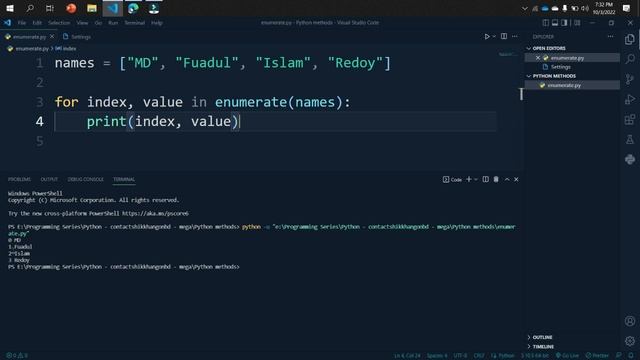Click the Go Live status button
The width and height of the screenshot is (640, 360).
(x=567, y=356)
